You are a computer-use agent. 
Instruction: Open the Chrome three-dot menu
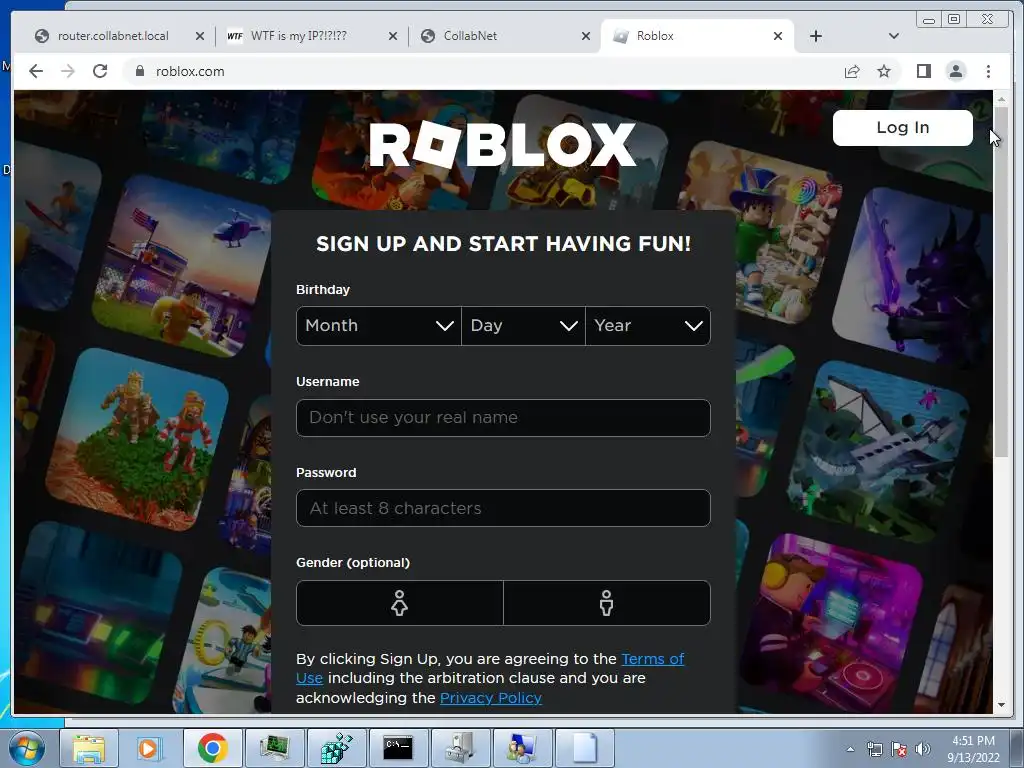click(988, 71)
